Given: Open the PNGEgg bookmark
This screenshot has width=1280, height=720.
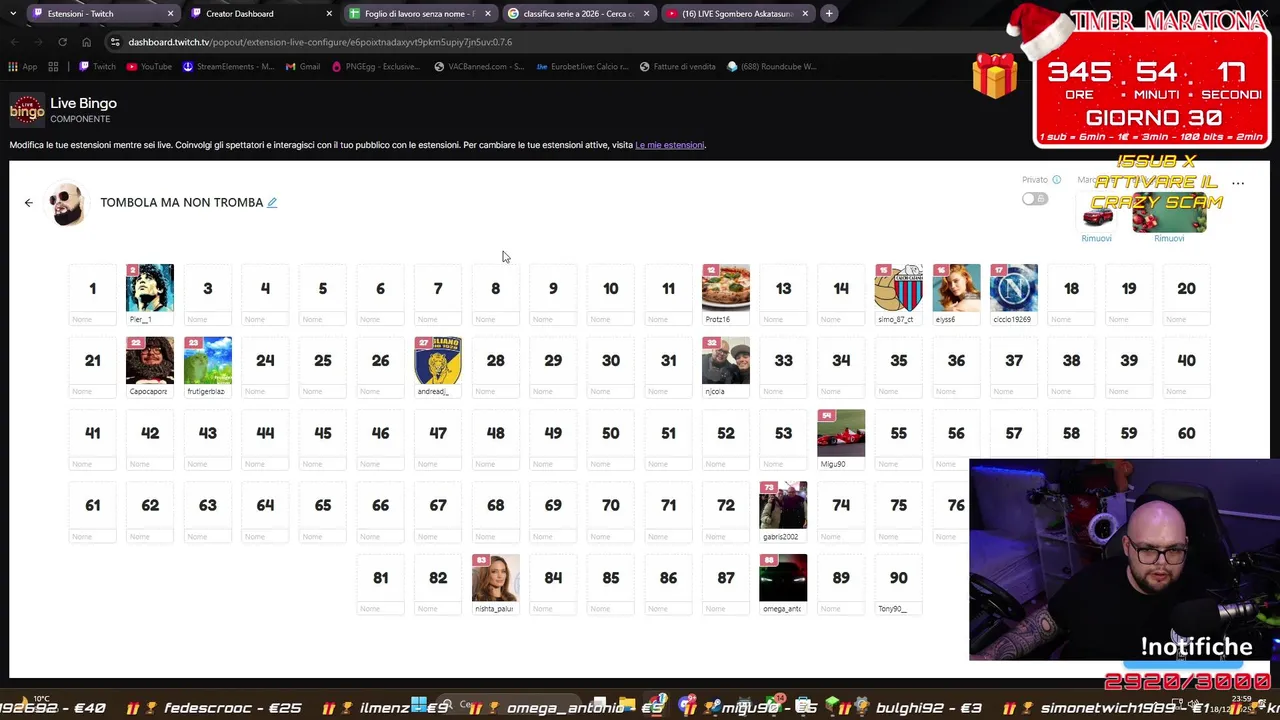Looking at the screenshot, I should tap(375, 66).
